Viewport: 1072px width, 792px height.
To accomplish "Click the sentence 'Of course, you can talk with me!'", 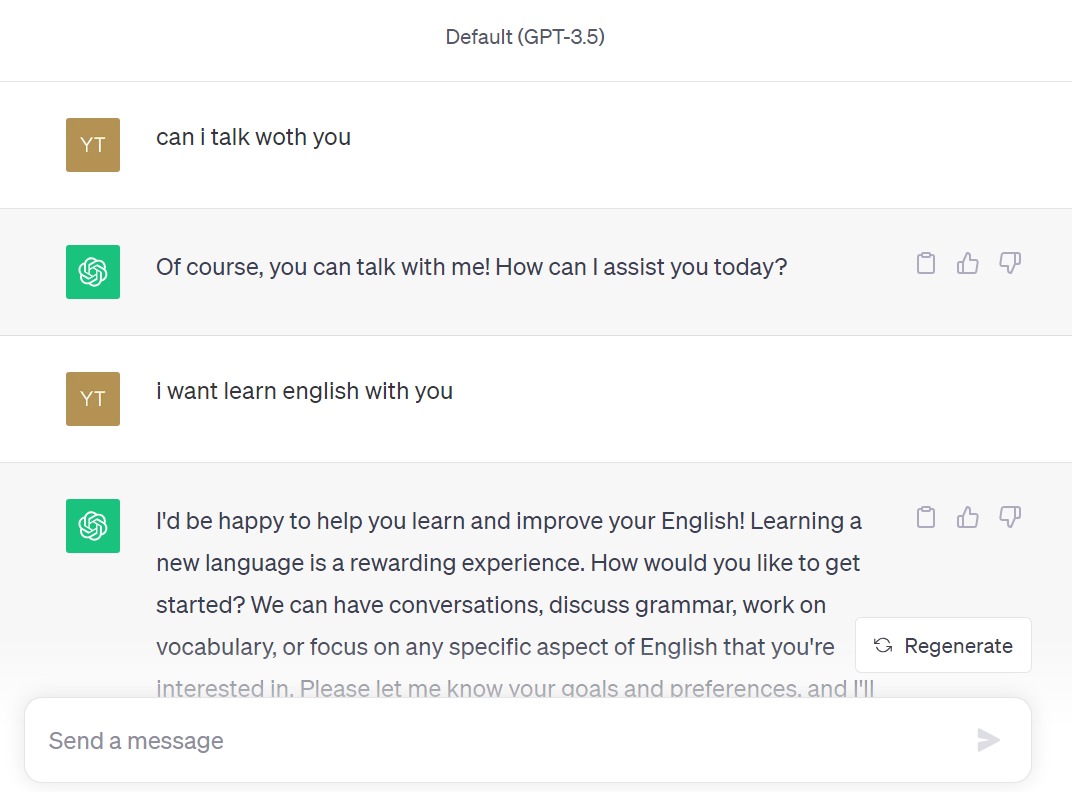I will coord(322,268).
